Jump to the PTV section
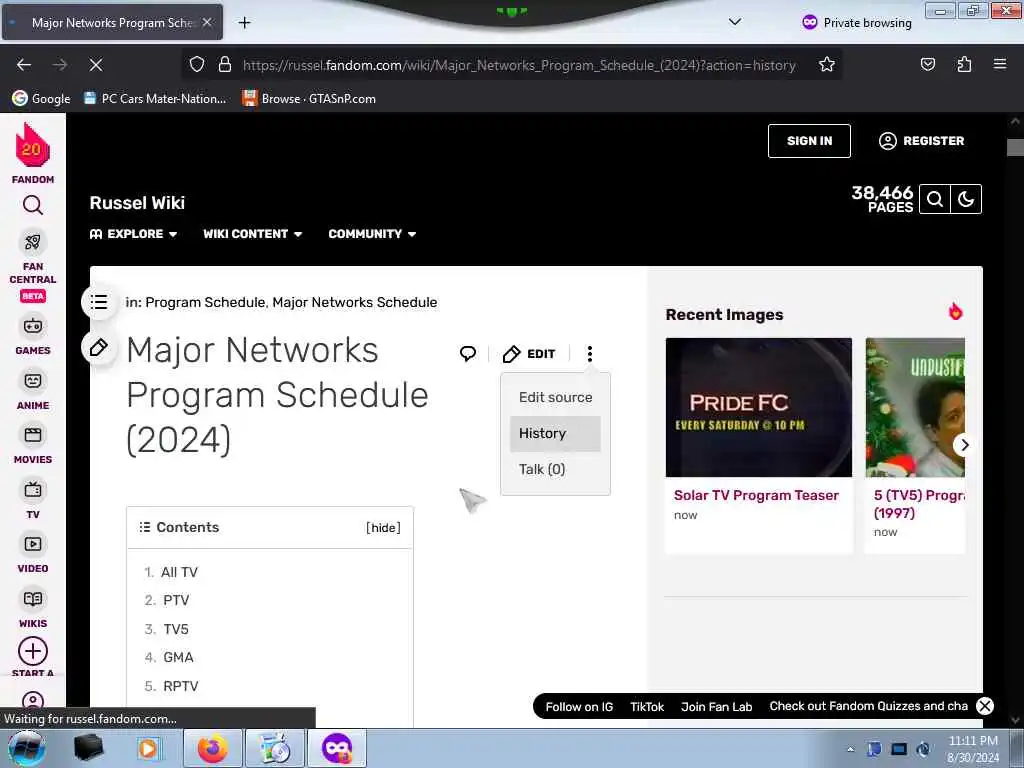The width and height of the screenshot is (1024, 768). tap(176, 600)
